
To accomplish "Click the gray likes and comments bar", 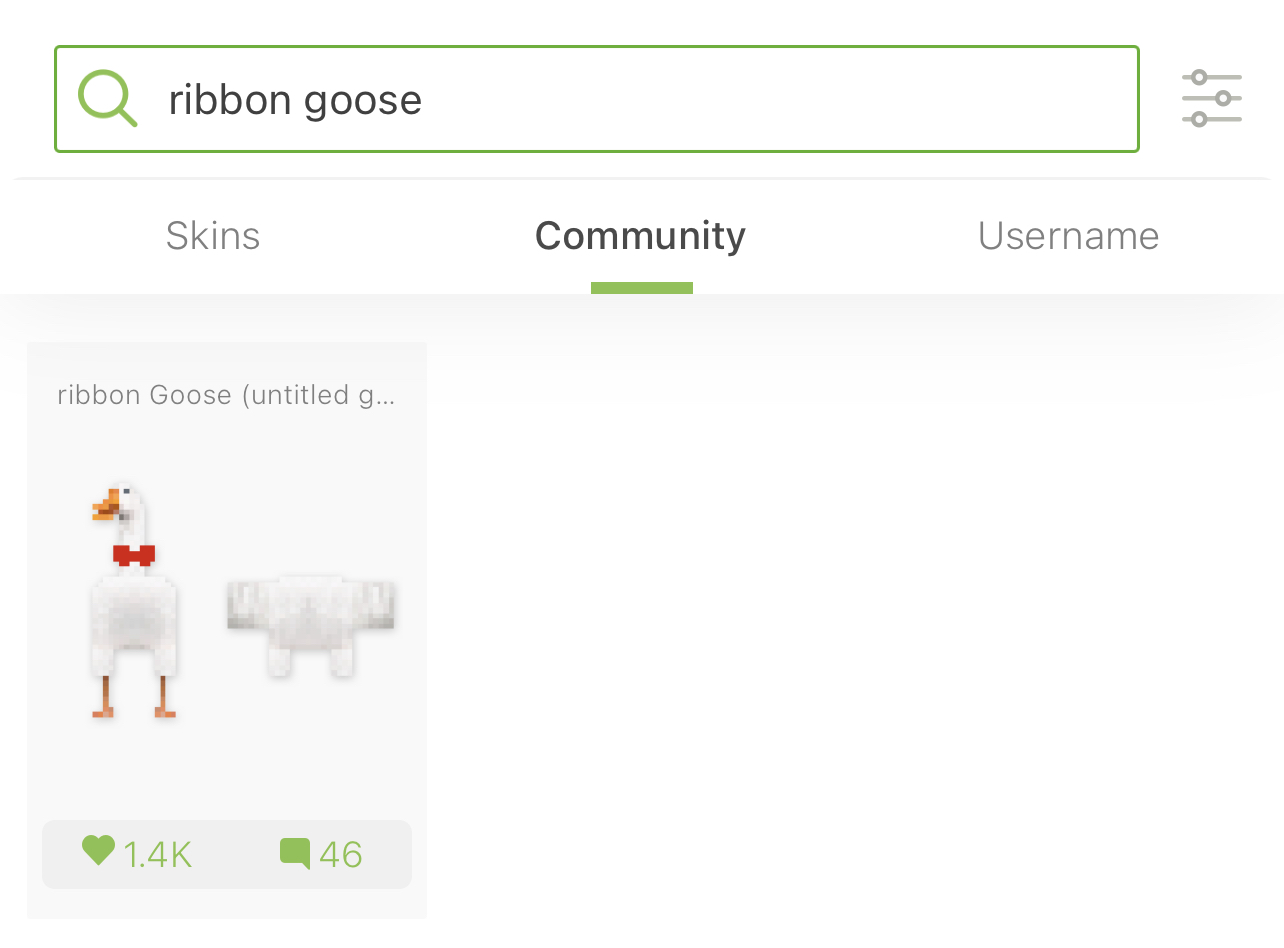I will (227, 854).
